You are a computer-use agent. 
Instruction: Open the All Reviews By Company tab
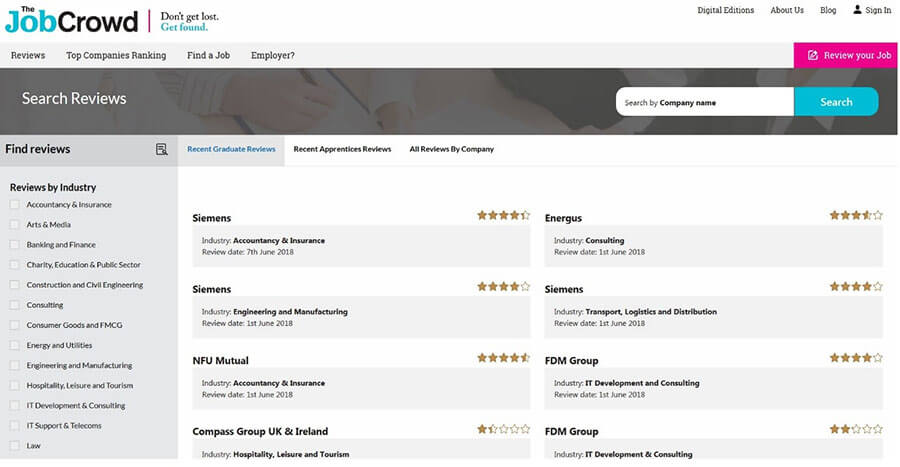point(451,149)
